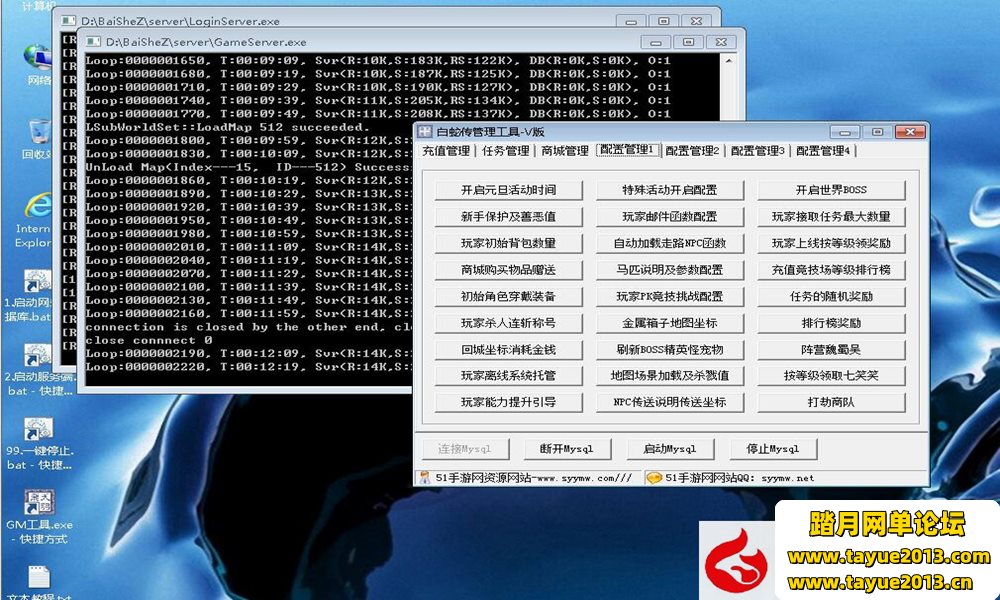Image resolution: width=1000 pixels, height=600 pixels.
Task: Switch to the 充值管理 tab
Action: (x=445, y=151)
